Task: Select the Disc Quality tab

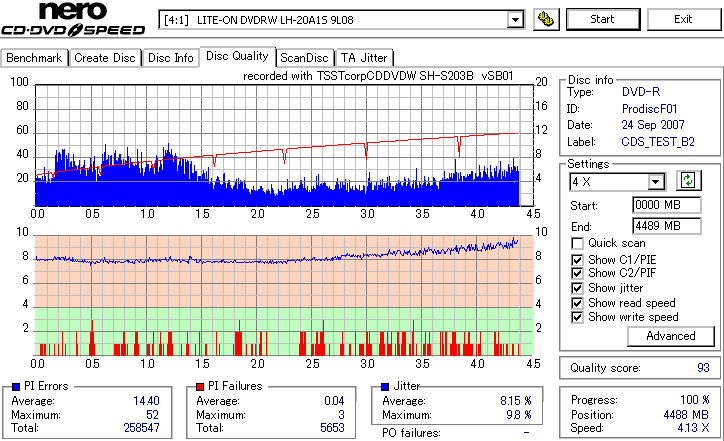Action: [x=237, y=56]
